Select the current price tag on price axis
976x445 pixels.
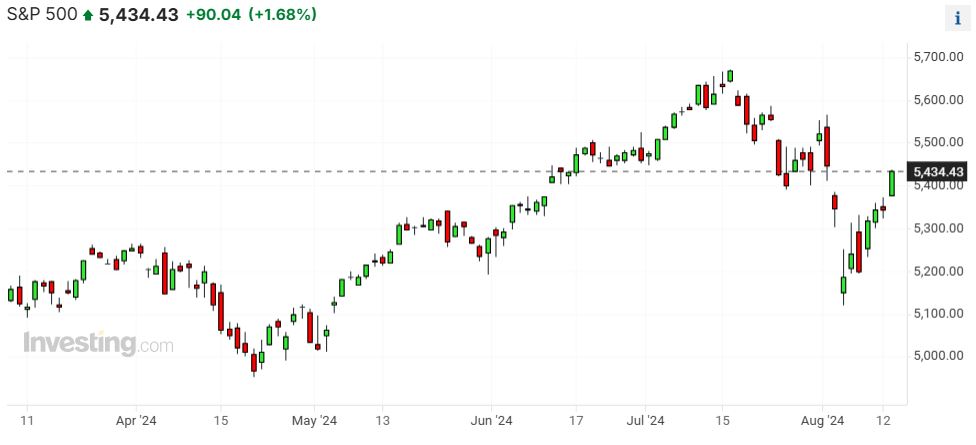(x=938, y=173)
